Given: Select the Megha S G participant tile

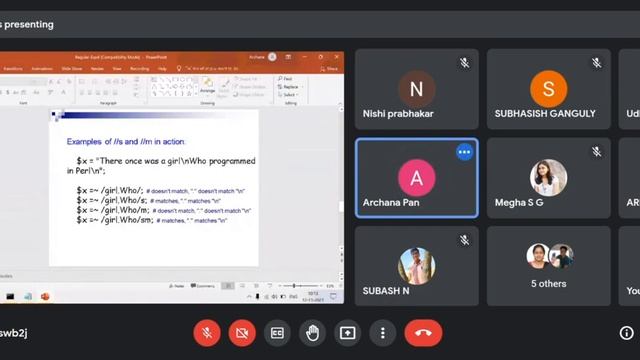Looking at the screenshot, I should pyautogui.click(x=549, y=178).
